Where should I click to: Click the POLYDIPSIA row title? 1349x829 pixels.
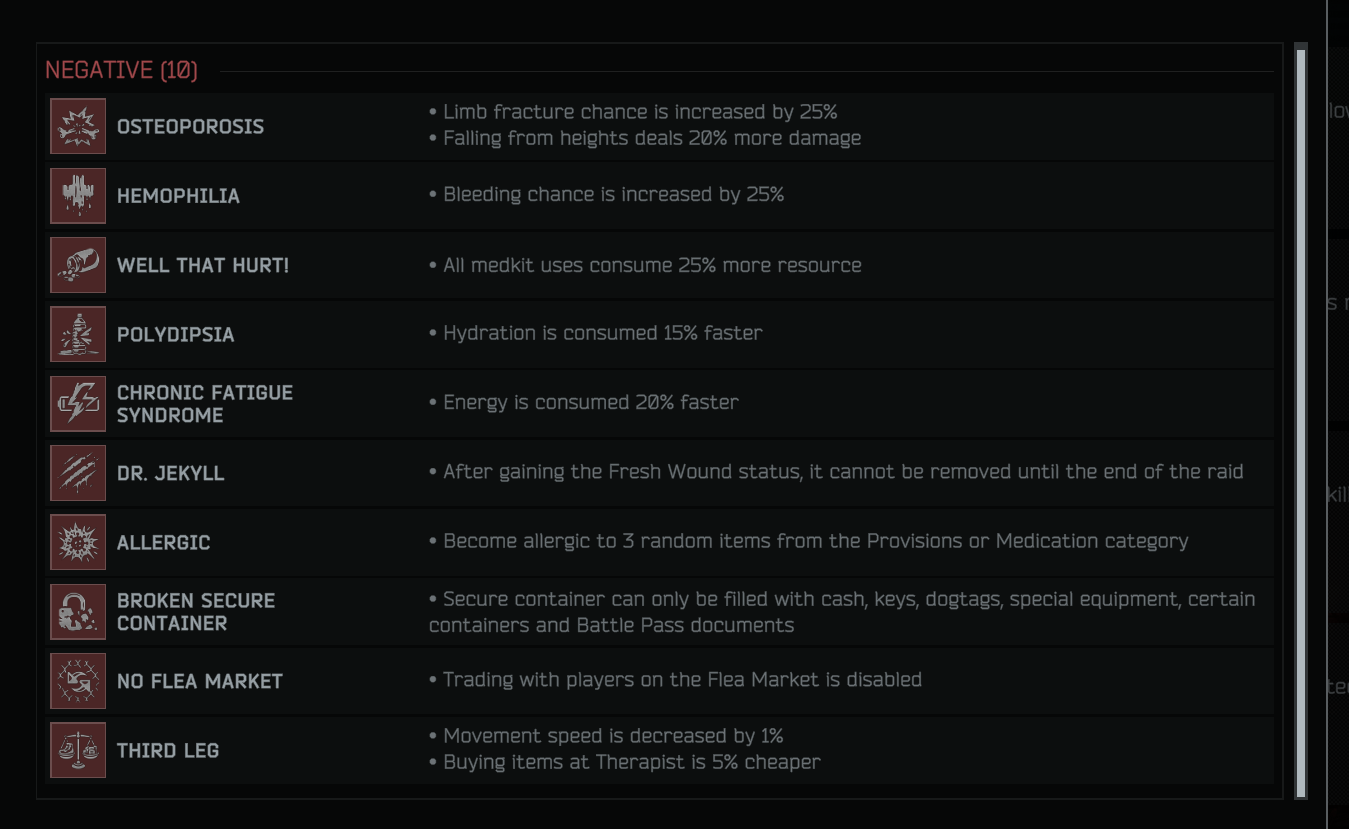(176, 335)
